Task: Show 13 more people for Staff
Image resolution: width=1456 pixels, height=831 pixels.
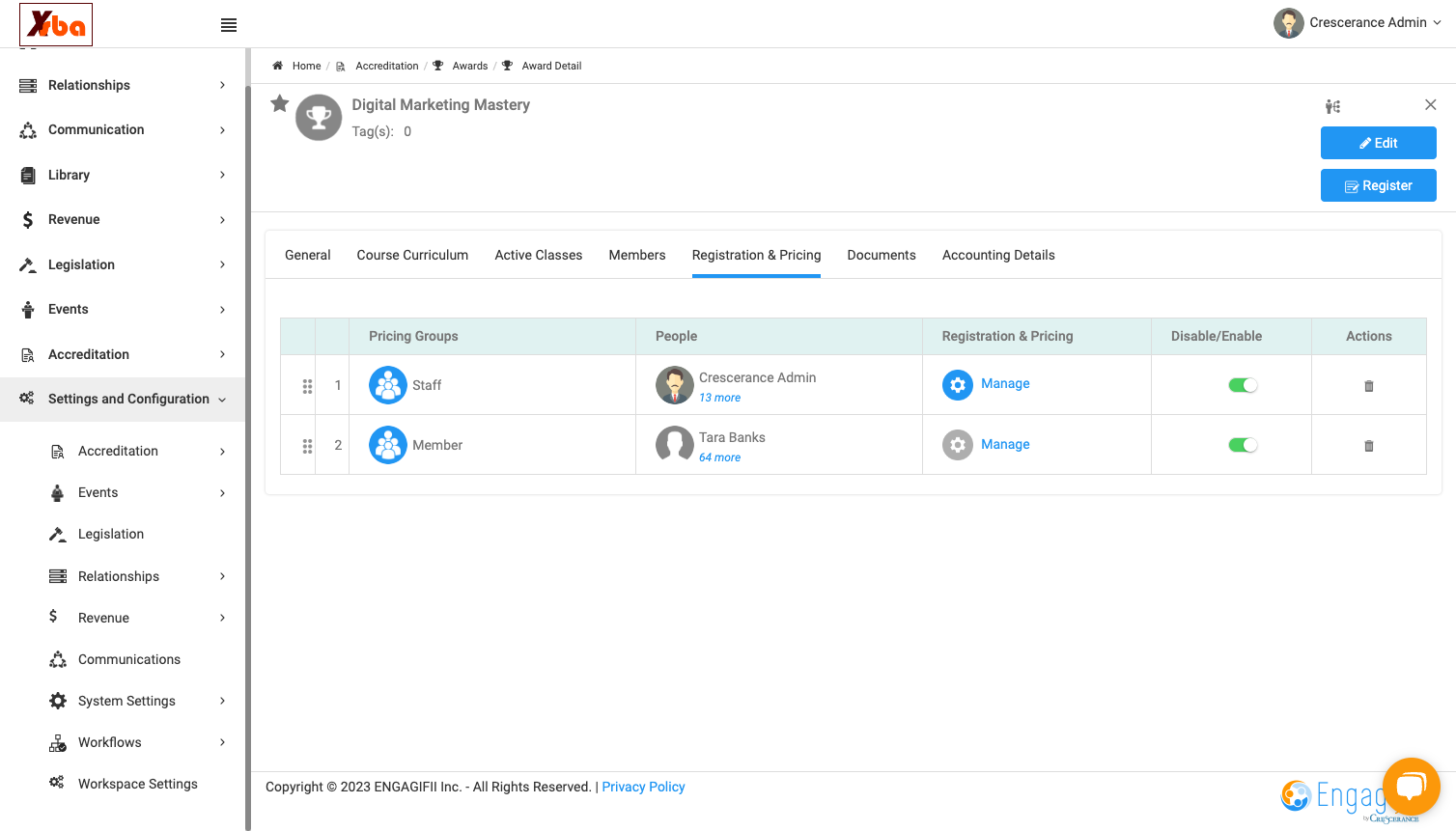Action: coord(720,398)
